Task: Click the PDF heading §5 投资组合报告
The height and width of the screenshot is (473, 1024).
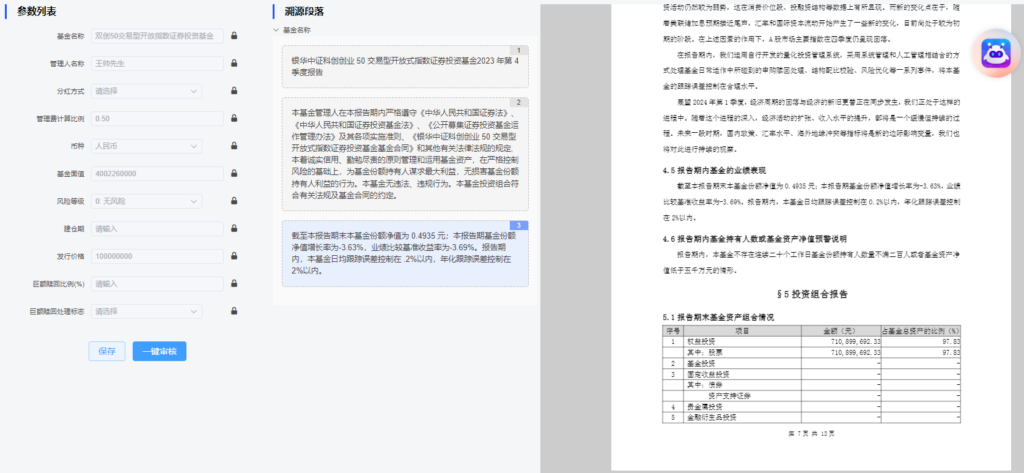Action: (811, 295)
